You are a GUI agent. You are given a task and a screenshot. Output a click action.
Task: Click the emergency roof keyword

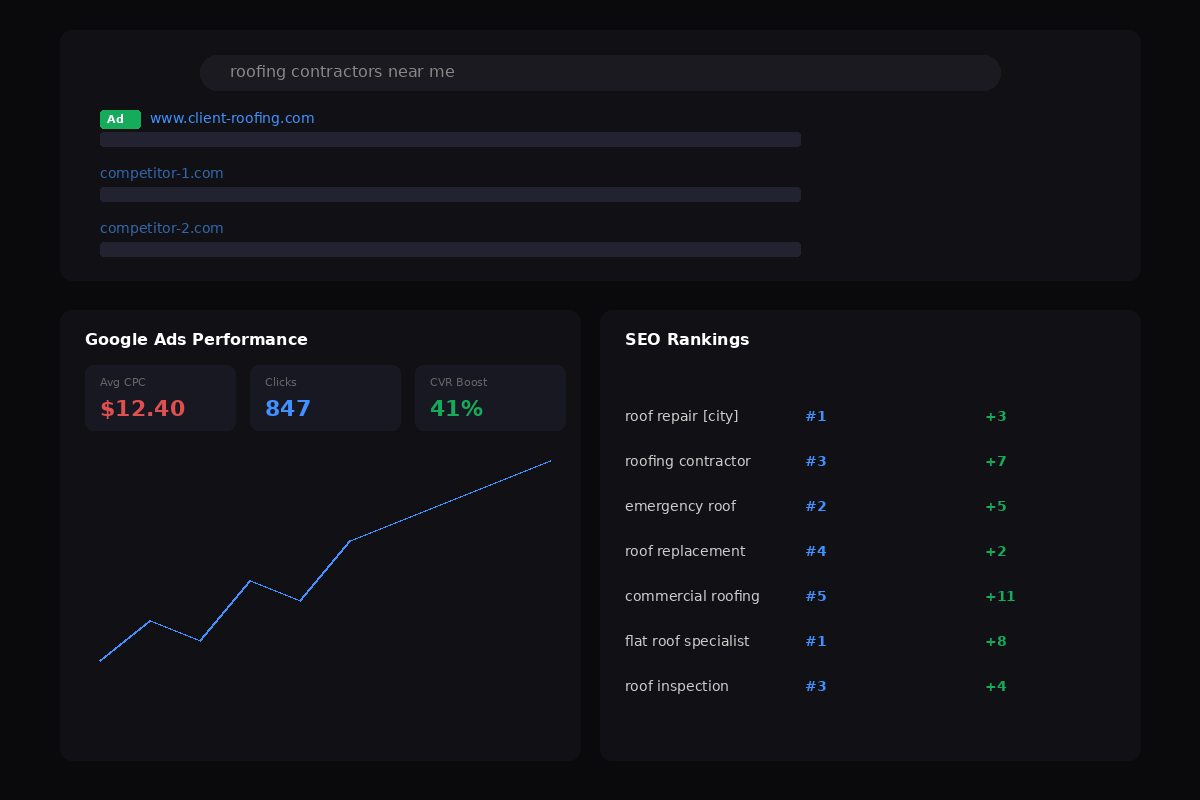[x=680, y=506]
